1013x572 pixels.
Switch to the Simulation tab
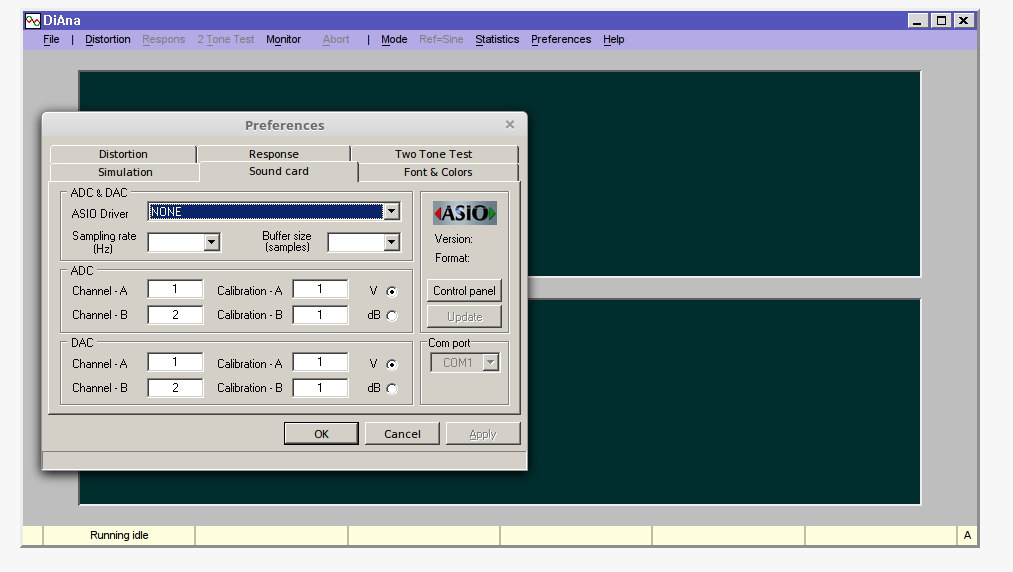coord(125,172)
